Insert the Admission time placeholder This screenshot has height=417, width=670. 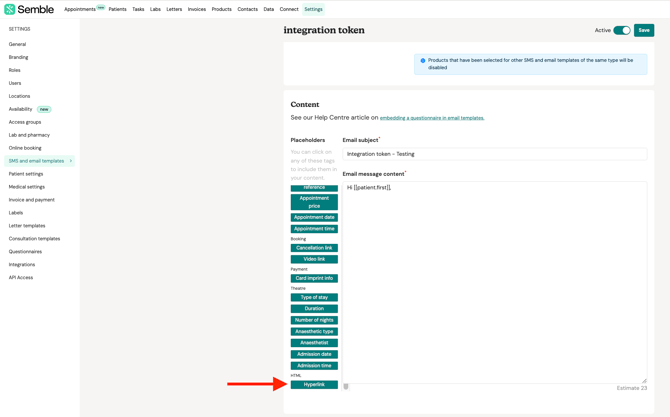(314, 366)
